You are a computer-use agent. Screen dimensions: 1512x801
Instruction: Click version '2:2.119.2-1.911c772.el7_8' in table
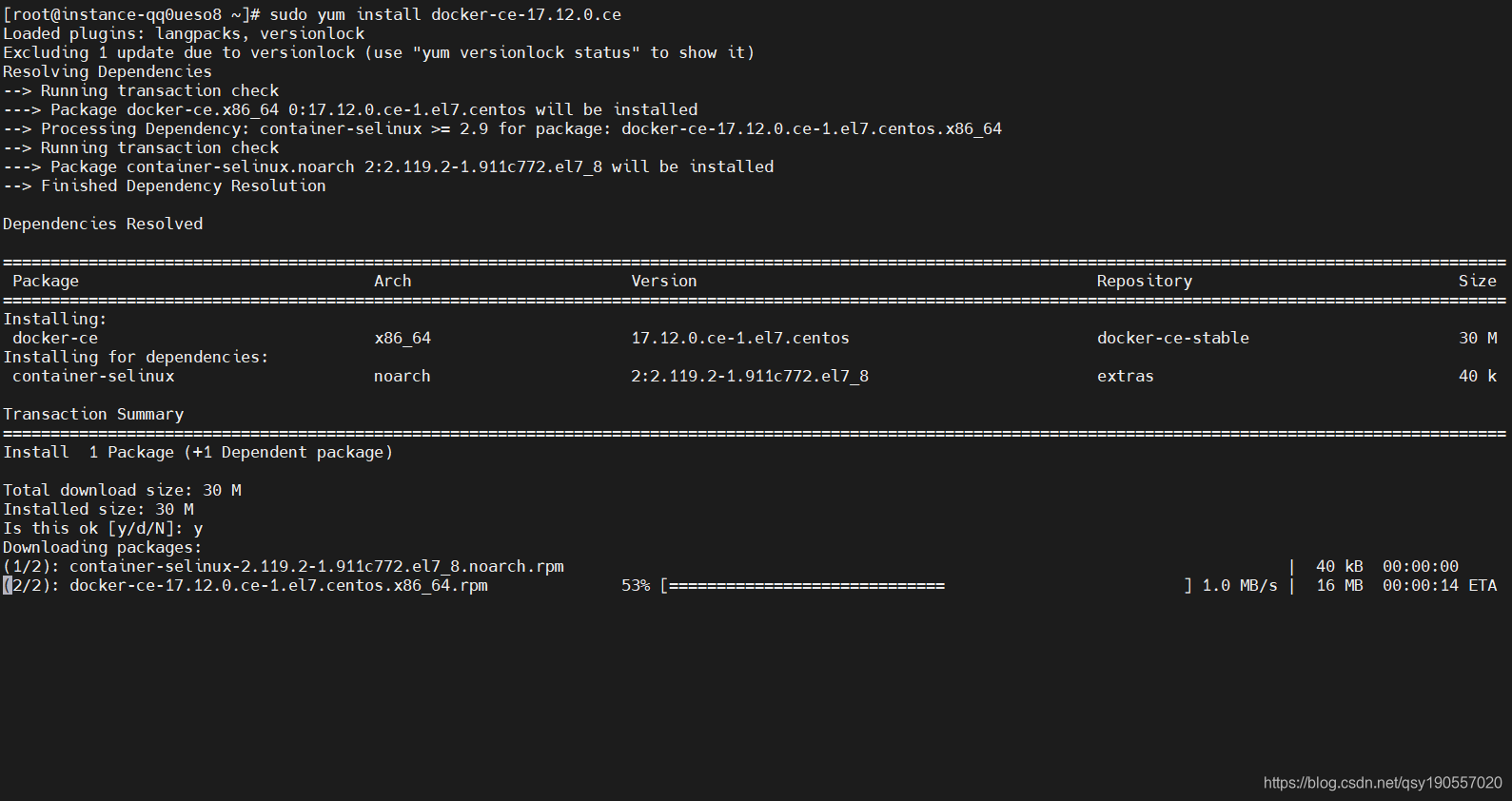point(750,376)
